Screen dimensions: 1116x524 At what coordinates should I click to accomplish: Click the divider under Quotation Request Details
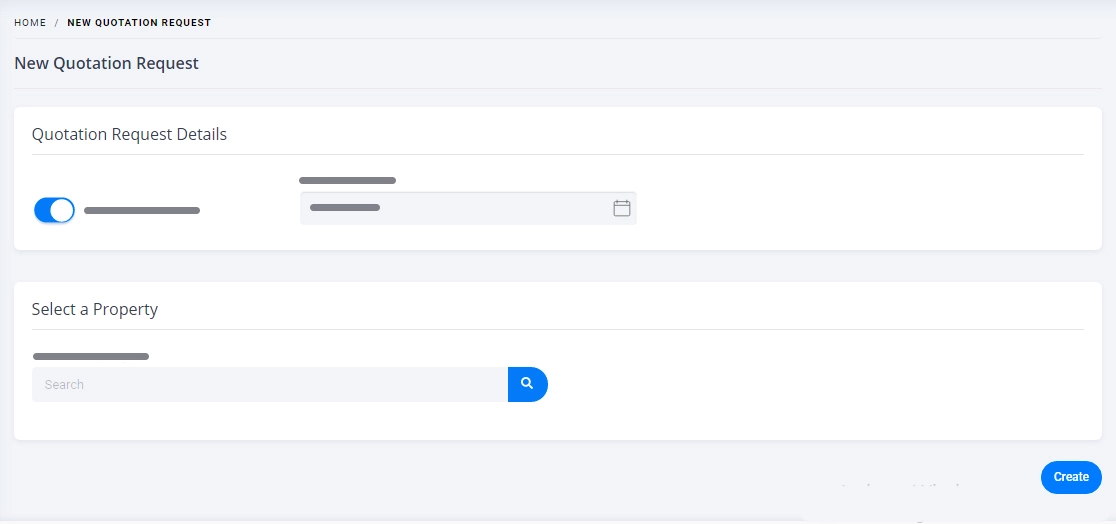(x=557, y=154)
